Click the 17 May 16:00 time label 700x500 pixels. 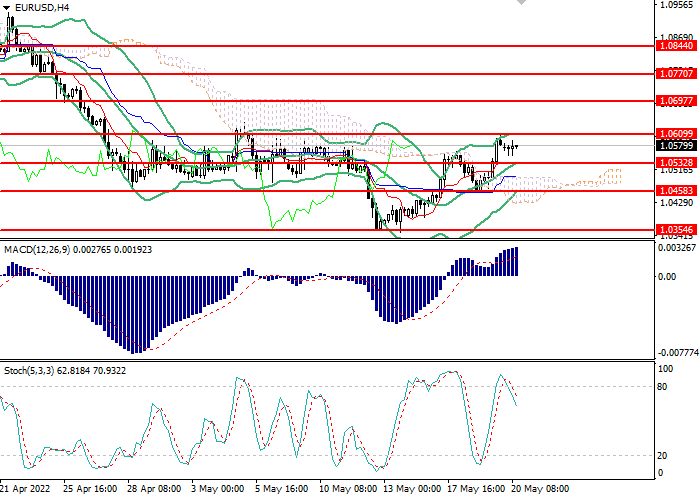[x=476, y=488]
